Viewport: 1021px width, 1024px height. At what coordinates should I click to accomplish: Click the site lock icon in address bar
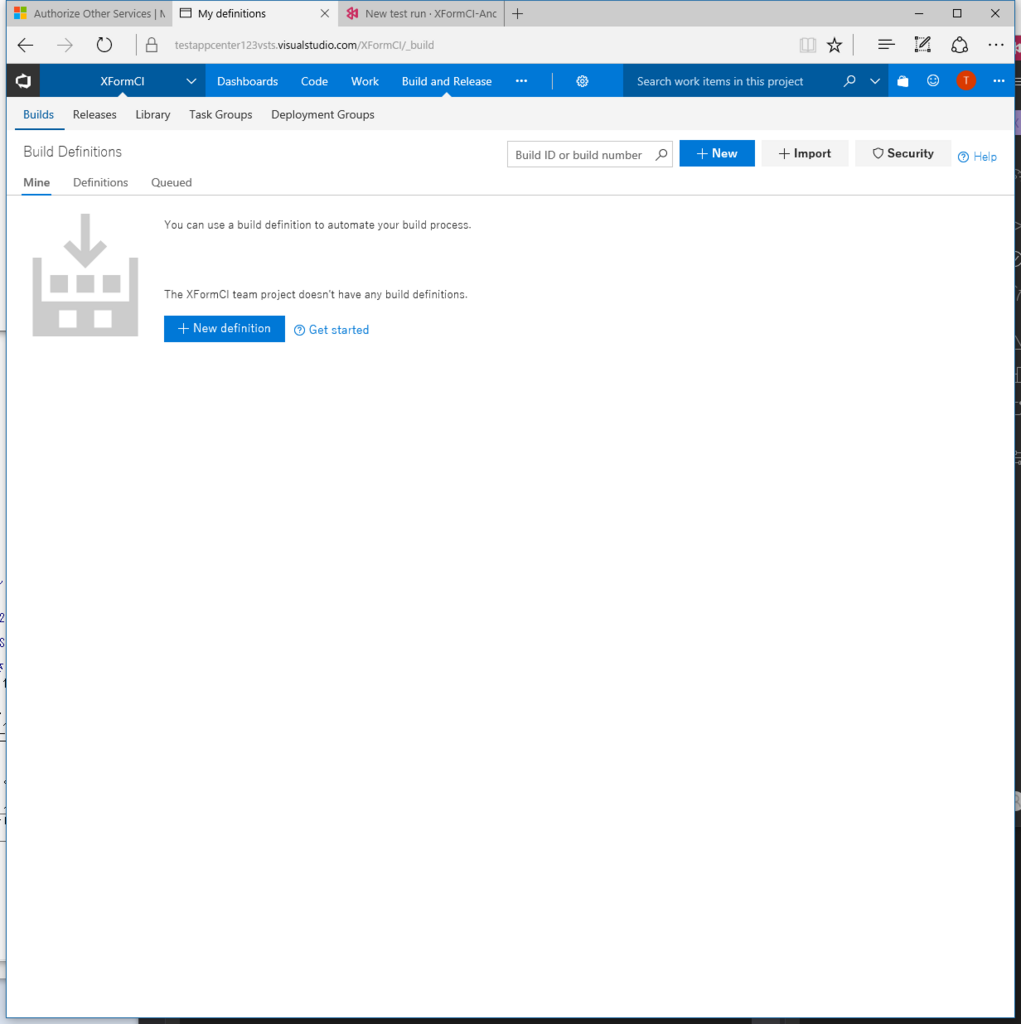pyautogui.click(x=152, y=45)
